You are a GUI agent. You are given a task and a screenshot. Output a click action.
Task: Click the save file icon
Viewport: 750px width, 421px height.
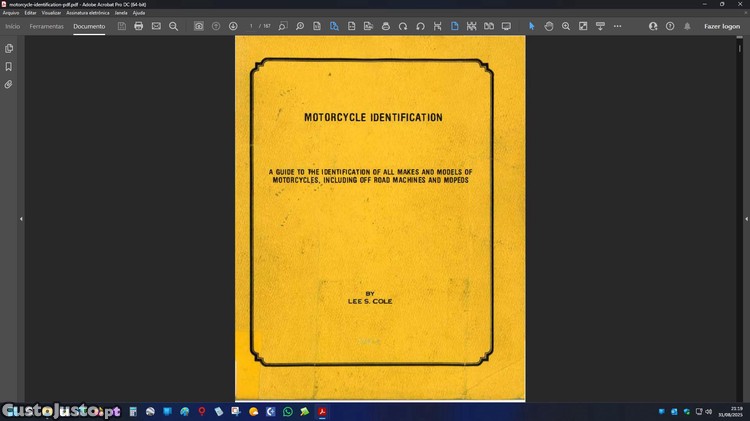[122, 26]
